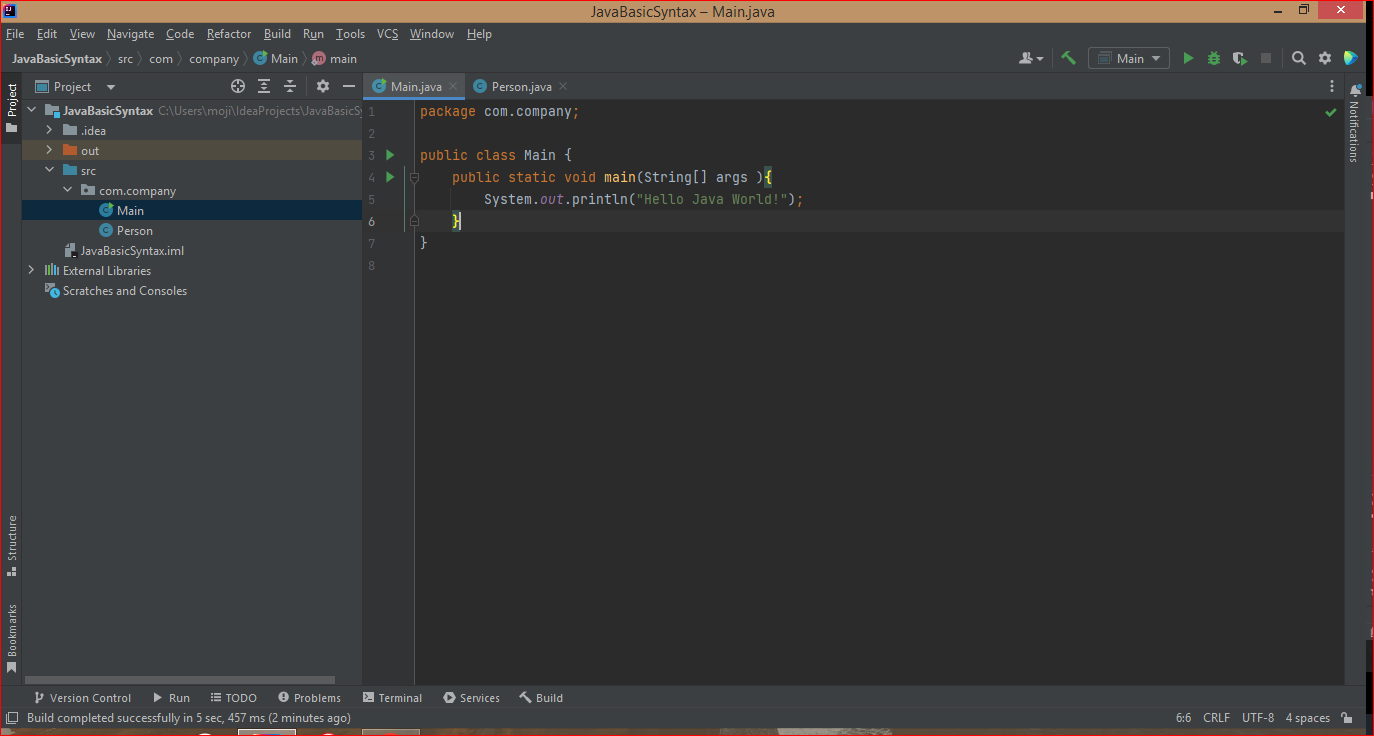Select the Main.java editor tab
Image resolution: width=1374 pixels, height=736 pixels.
(414, 86)
